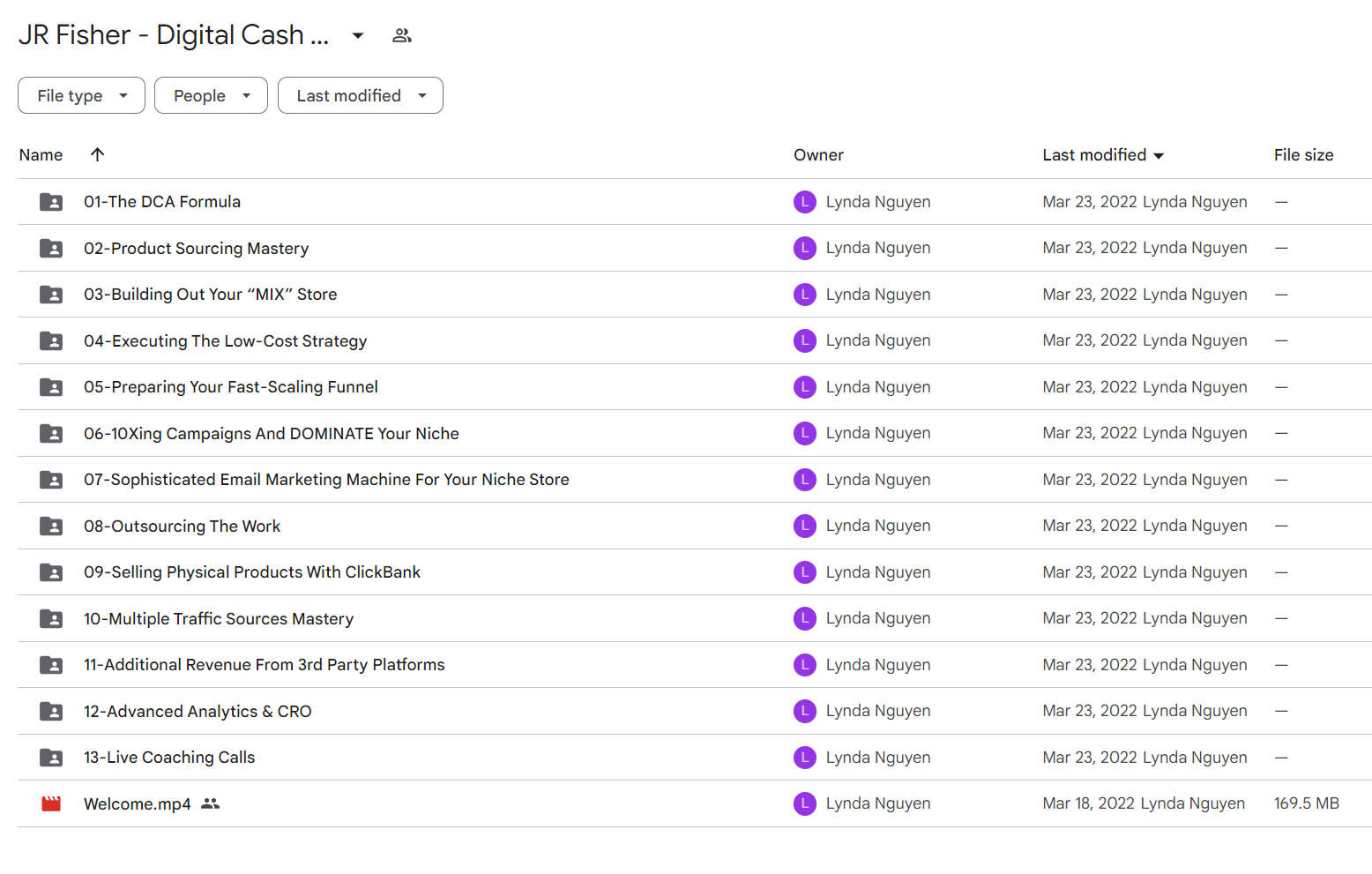Click the folder icon for 05-Preparing Your Fast-Scaling Funnel

coord(51,387)
